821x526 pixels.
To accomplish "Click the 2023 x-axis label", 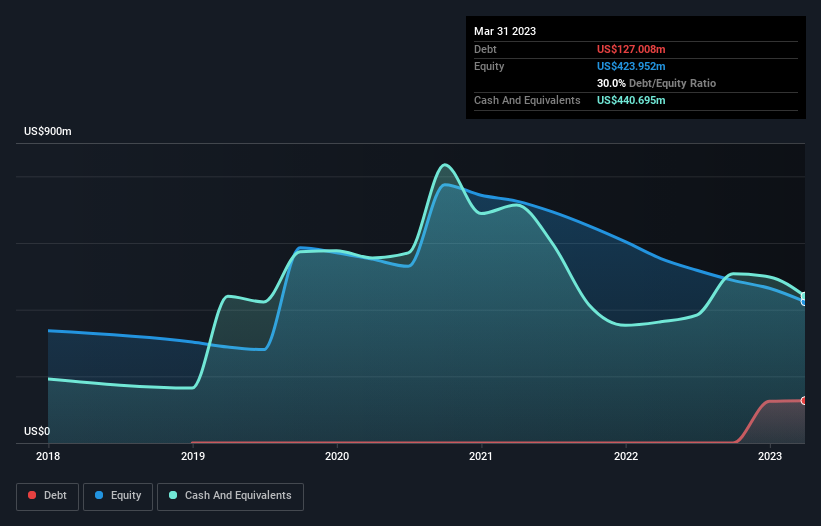I will point(770,456).
